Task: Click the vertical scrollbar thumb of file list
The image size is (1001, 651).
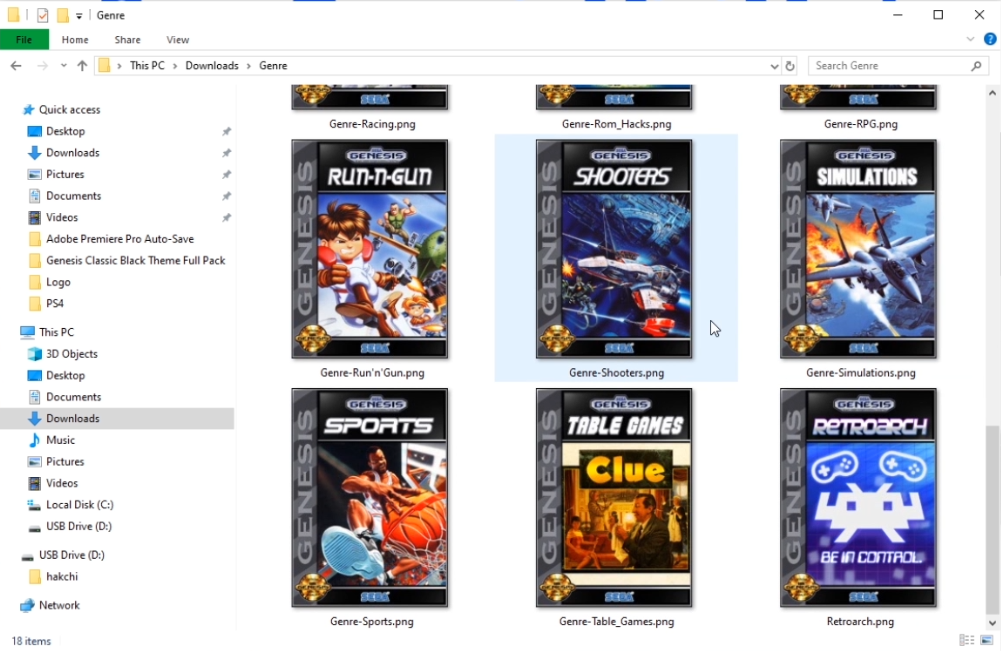Action: (992, 518)
